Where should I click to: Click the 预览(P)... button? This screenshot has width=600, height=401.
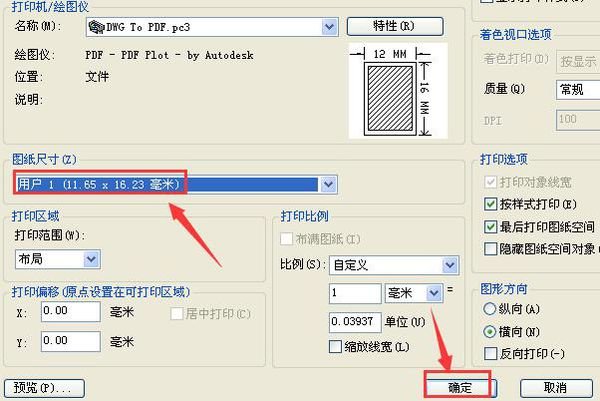44,388
